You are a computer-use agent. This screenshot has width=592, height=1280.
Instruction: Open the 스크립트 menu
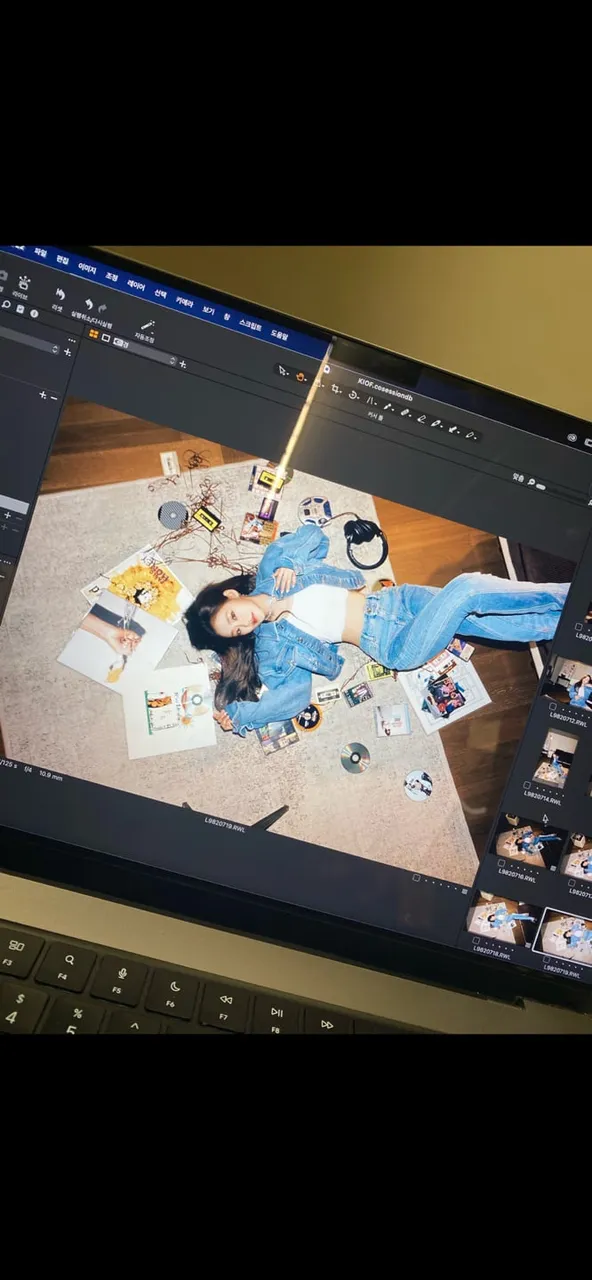pyautogui.click(x=250, y=326)
